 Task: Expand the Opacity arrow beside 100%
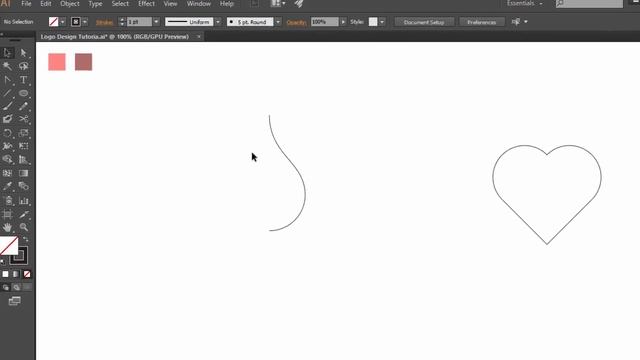[x=343, y=22]
